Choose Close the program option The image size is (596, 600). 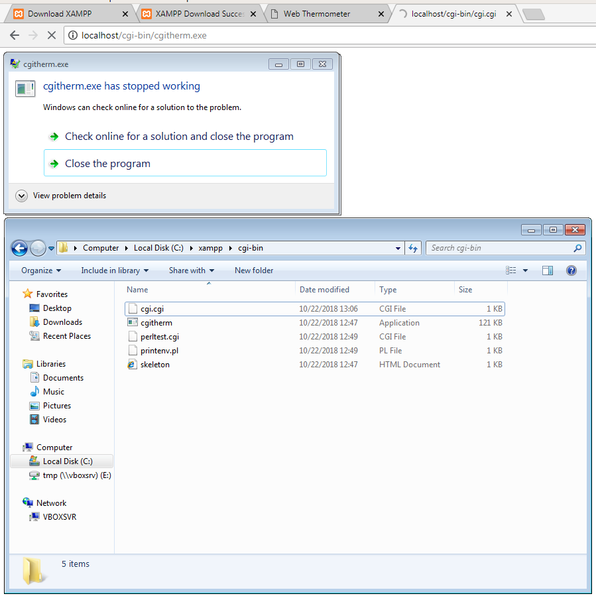(x=185, y=163)
